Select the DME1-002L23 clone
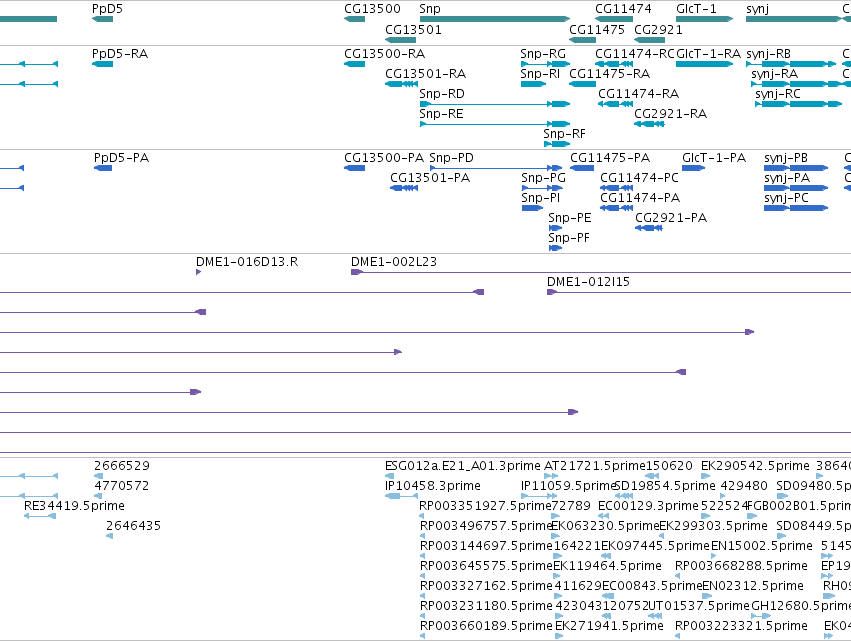Image resolution: width=851 pixels, height=641 pixels. (601, 272)
